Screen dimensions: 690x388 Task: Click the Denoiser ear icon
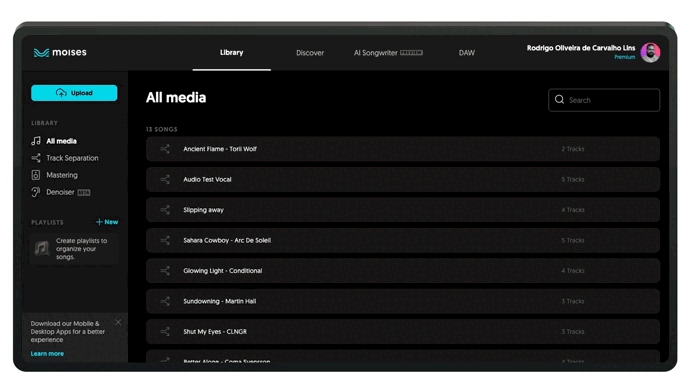tap(36, 192)
